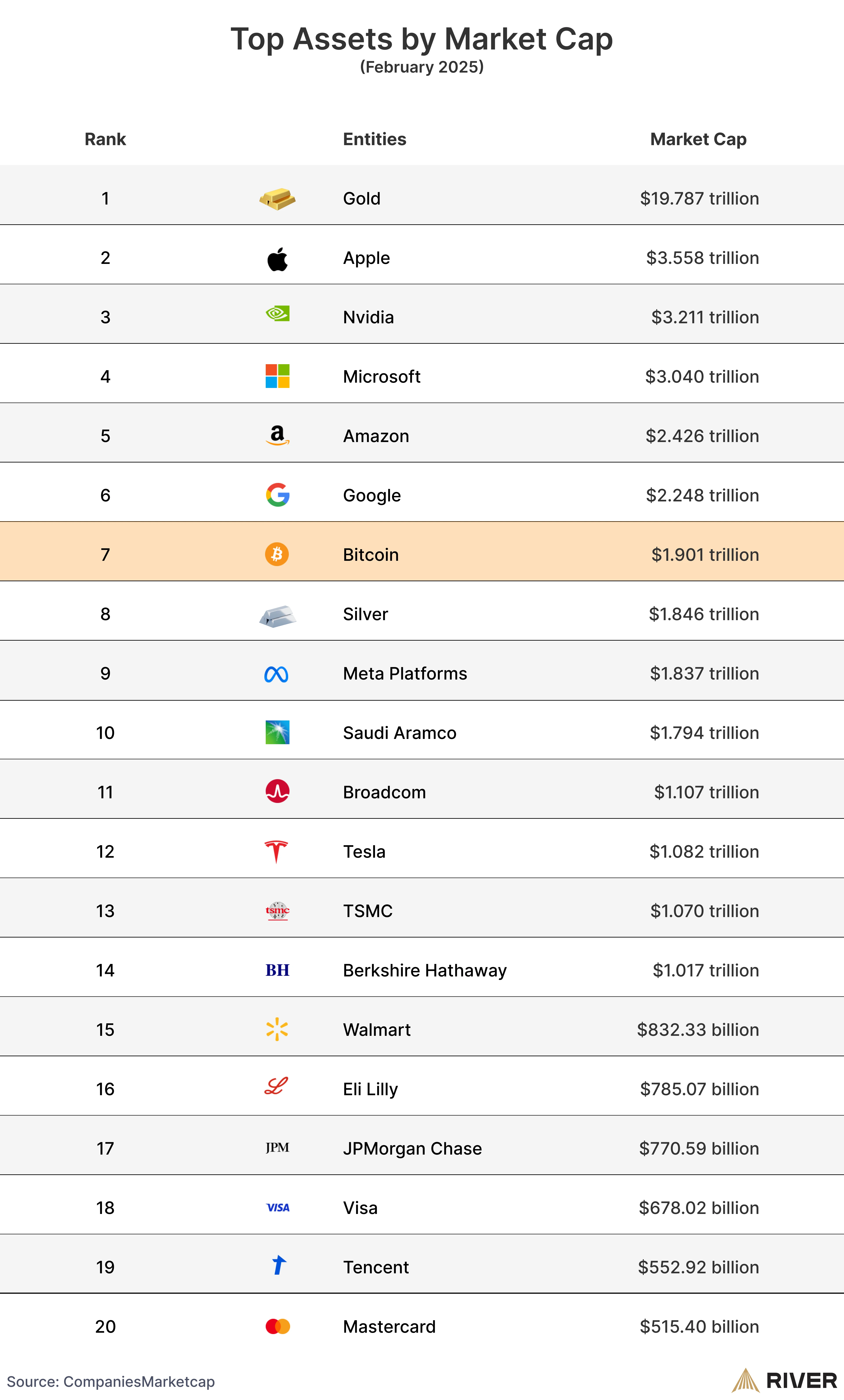Click the 'Meta Platforms' entity name
This screenshot has width=844, height=1400.
(x=405, y=673)
